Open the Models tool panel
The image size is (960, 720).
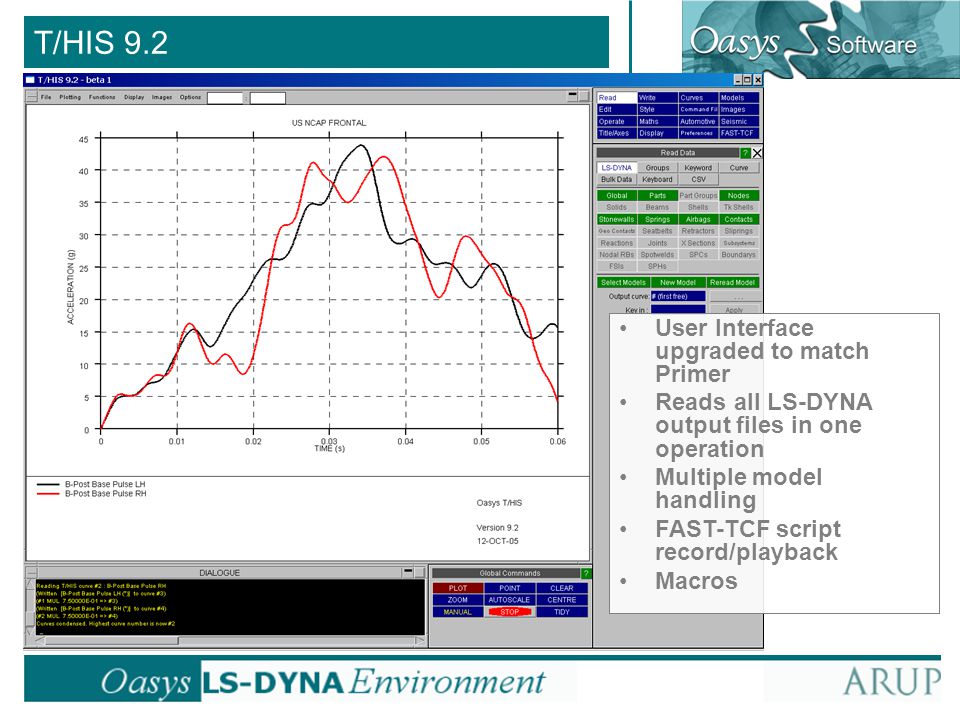[738, 97]
